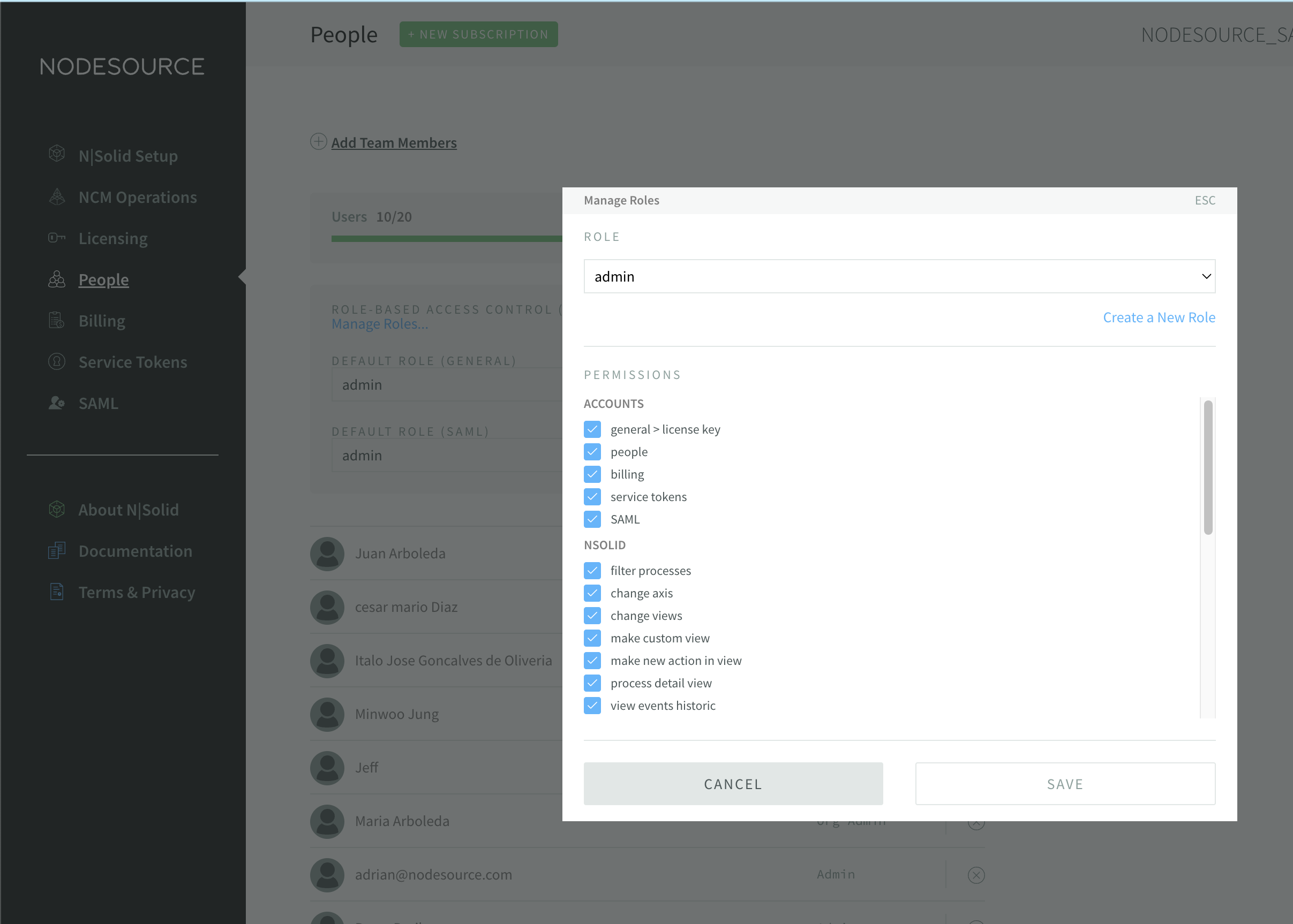The image size is (1293, 924).
Task: Select the Licensing key icon in sidebar
Action: click(57, 238)
